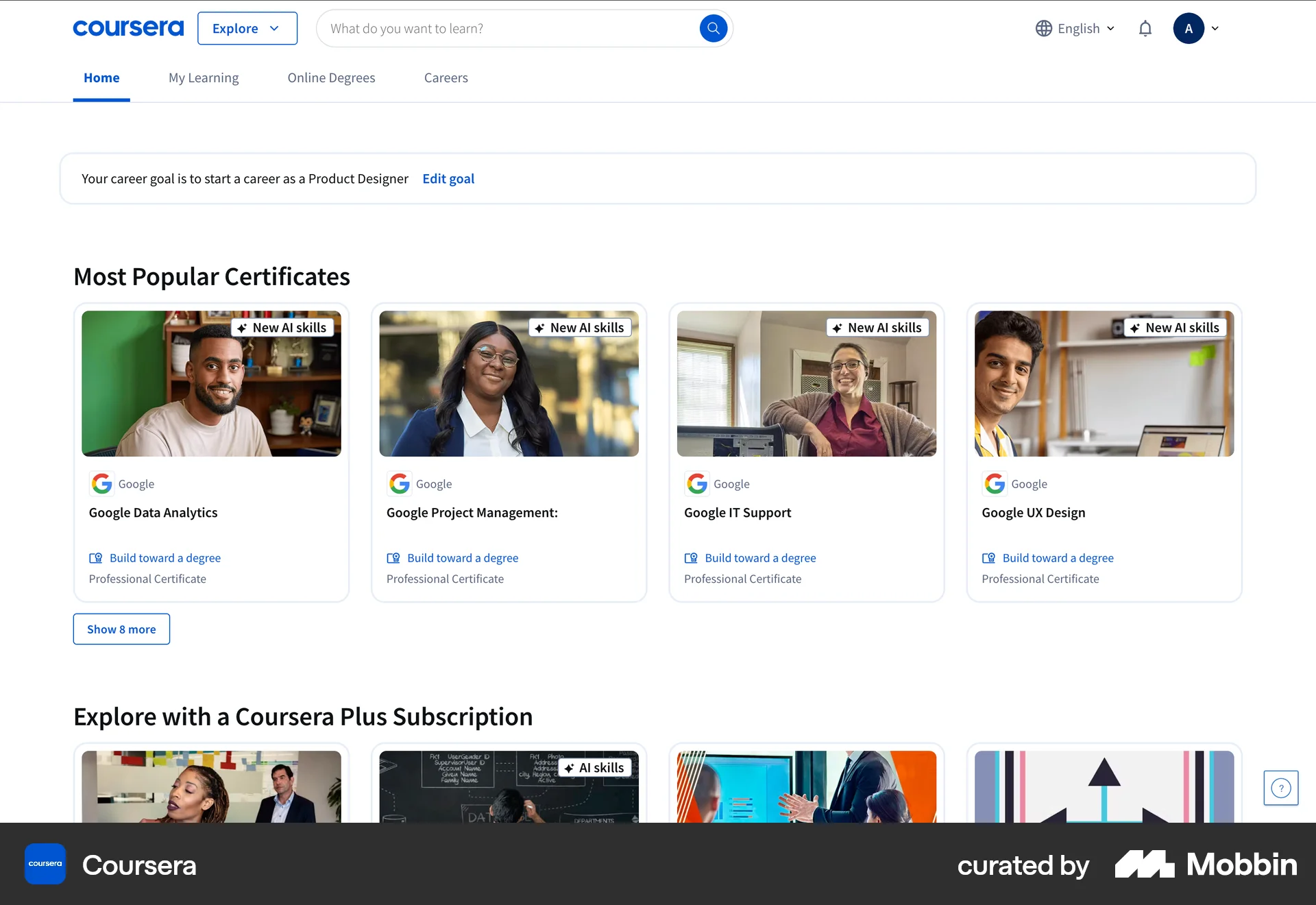
Task: Click the Coursera icon in the footer bar
Action: point(45,864)
